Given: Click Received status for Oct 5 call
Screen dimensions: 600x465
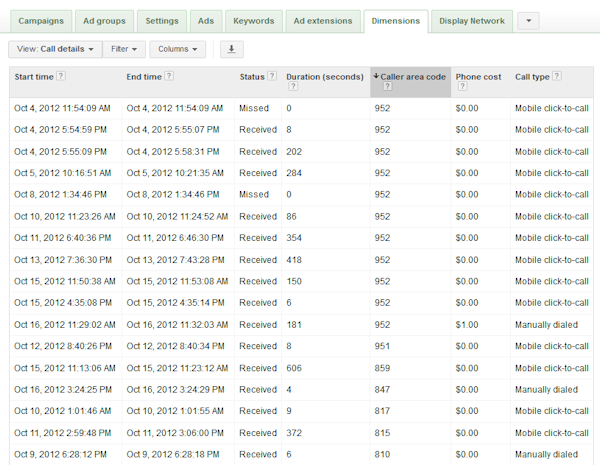Looking at the screenshot, I should (x=258, y=173).
